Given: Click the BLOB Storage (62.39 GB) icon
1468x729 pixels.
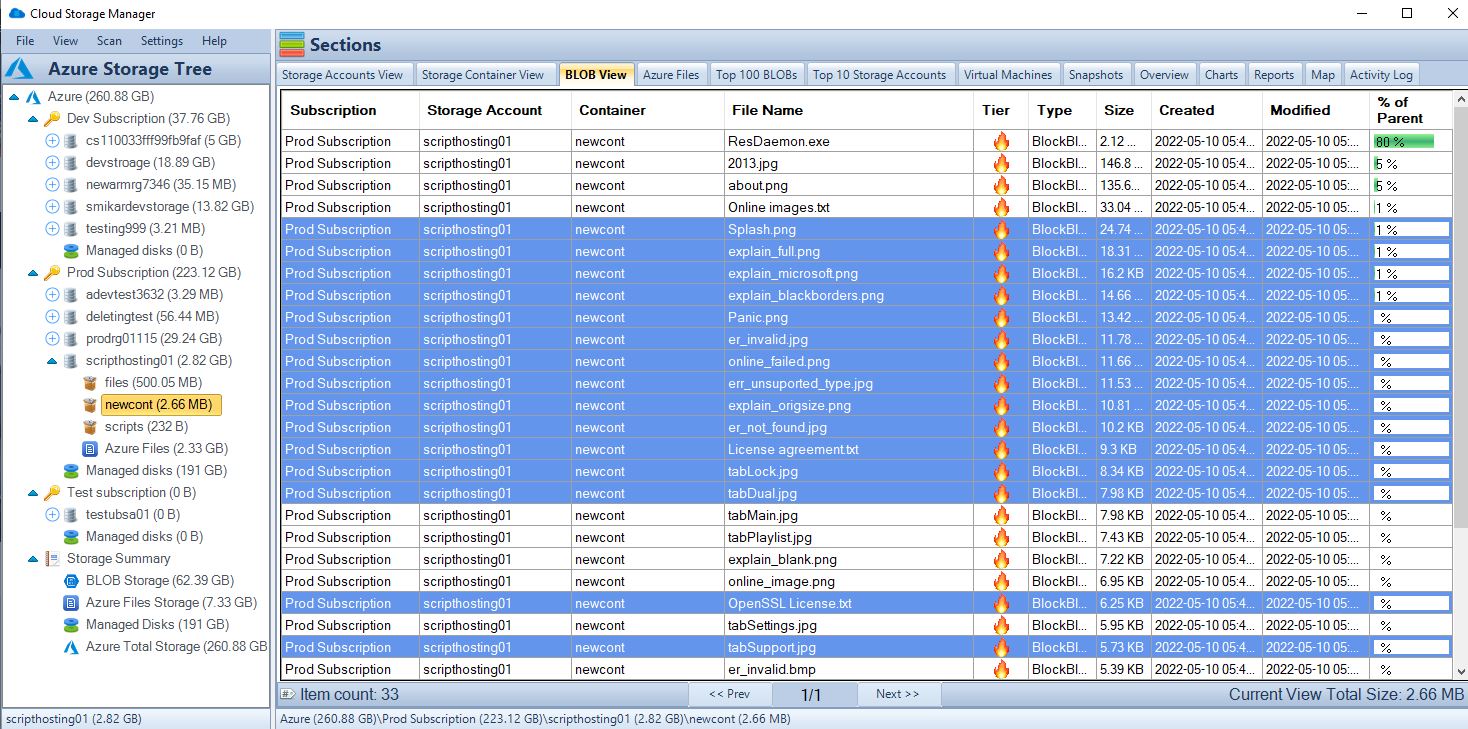Looking at the screenshot, I should 71,580.
